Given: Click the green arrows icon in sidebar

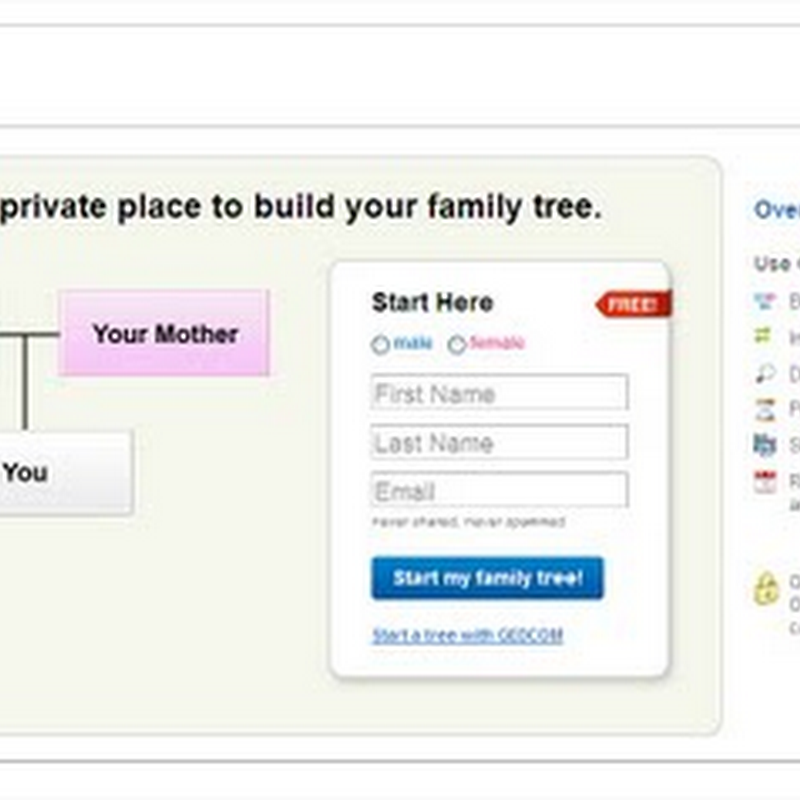Looking at the screenshot, I should [x=763, y=336].
